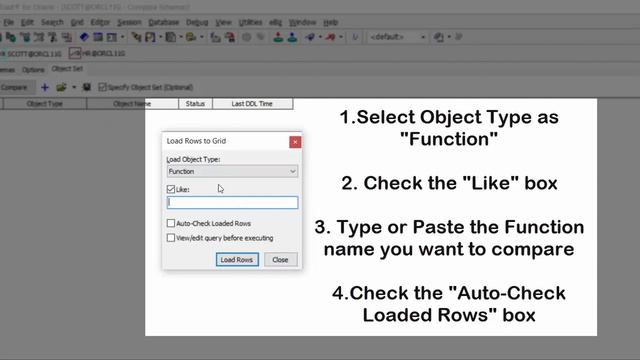Click the green-base Commit toolbar icon
Screen dimensions: 640x360
[x=278, y=37]
